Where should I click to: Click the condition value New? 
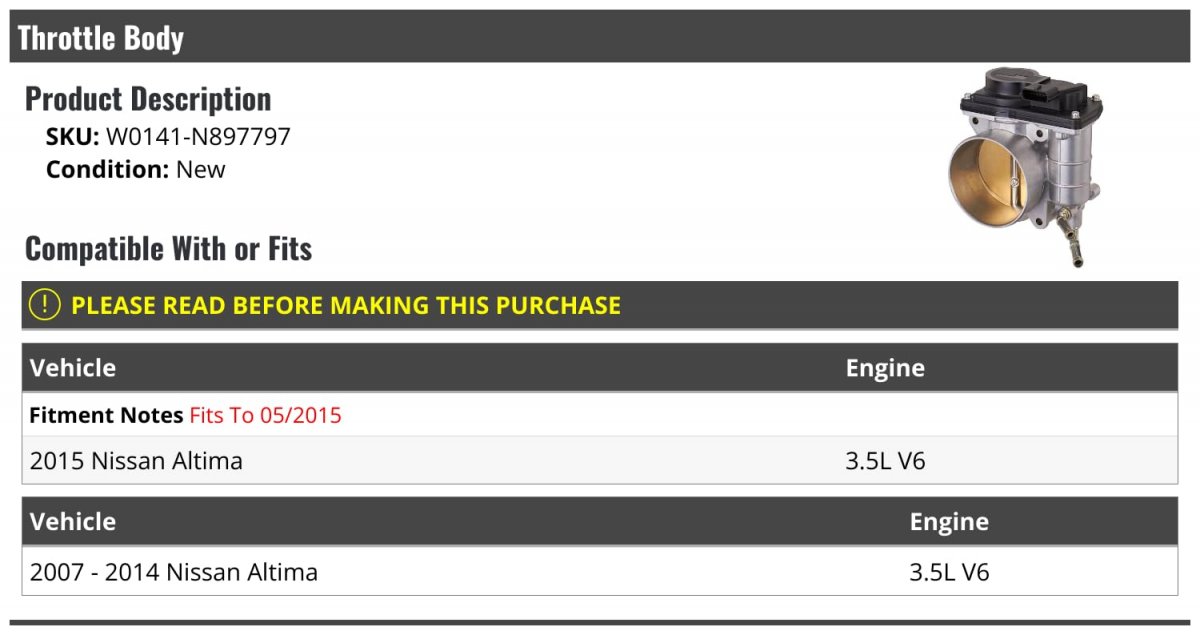(201, 170)
